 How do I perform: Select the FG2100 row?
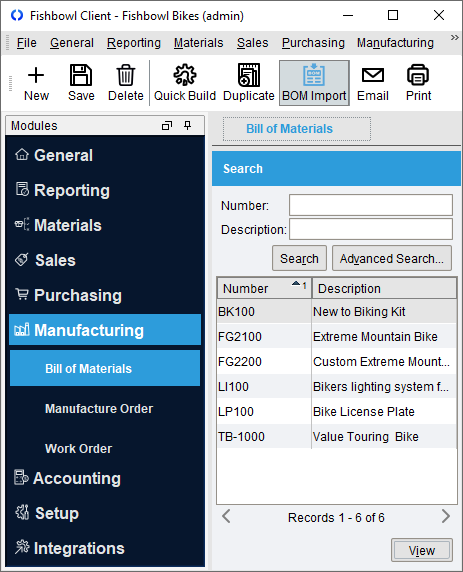pyautogui.click(x=337, y=336)
